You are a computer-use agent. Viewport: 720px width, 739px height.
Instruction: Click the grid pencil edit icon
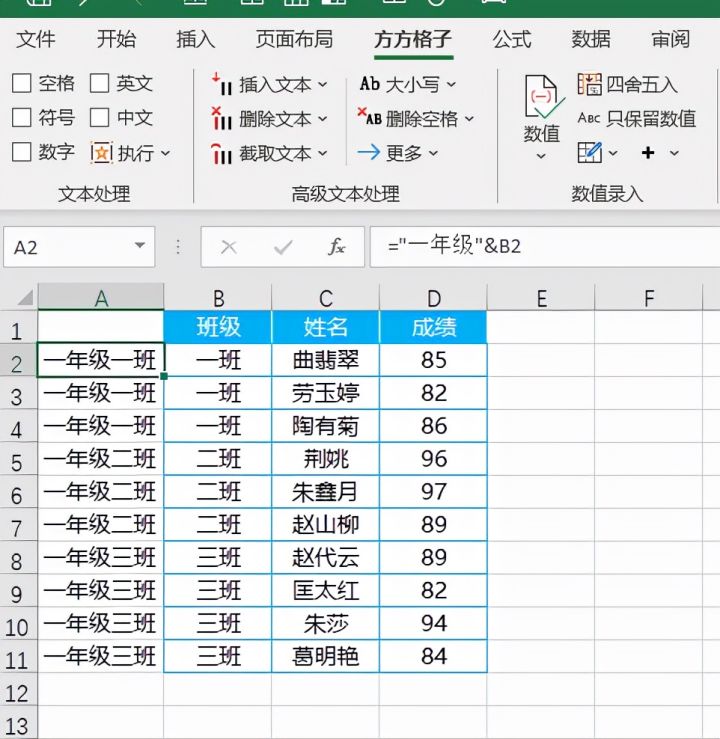pyautogui.click(x=590, y=152)
